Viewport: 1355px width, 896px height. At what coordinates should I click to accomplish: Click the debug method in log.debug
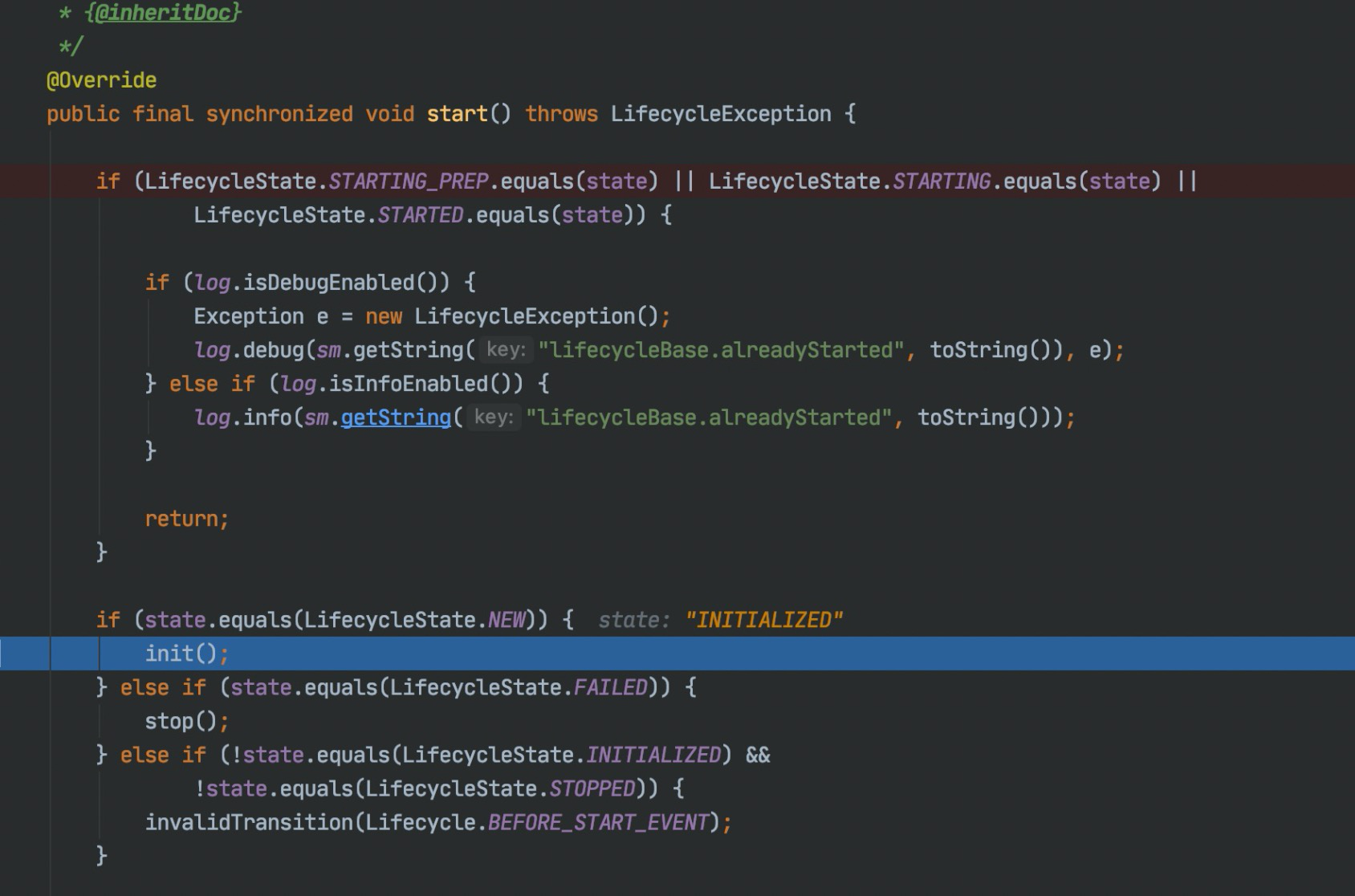click(x=274, y=350)
